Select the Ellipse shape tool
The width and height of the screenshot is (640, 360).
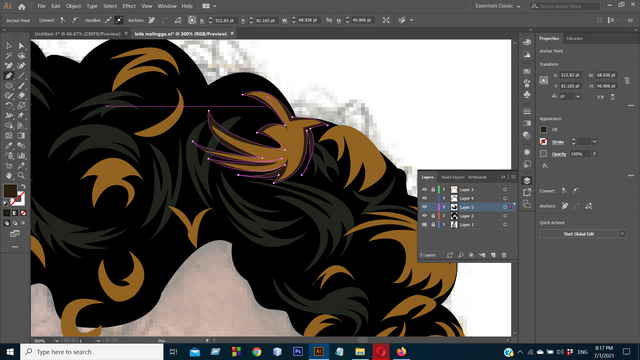(9, 86)
